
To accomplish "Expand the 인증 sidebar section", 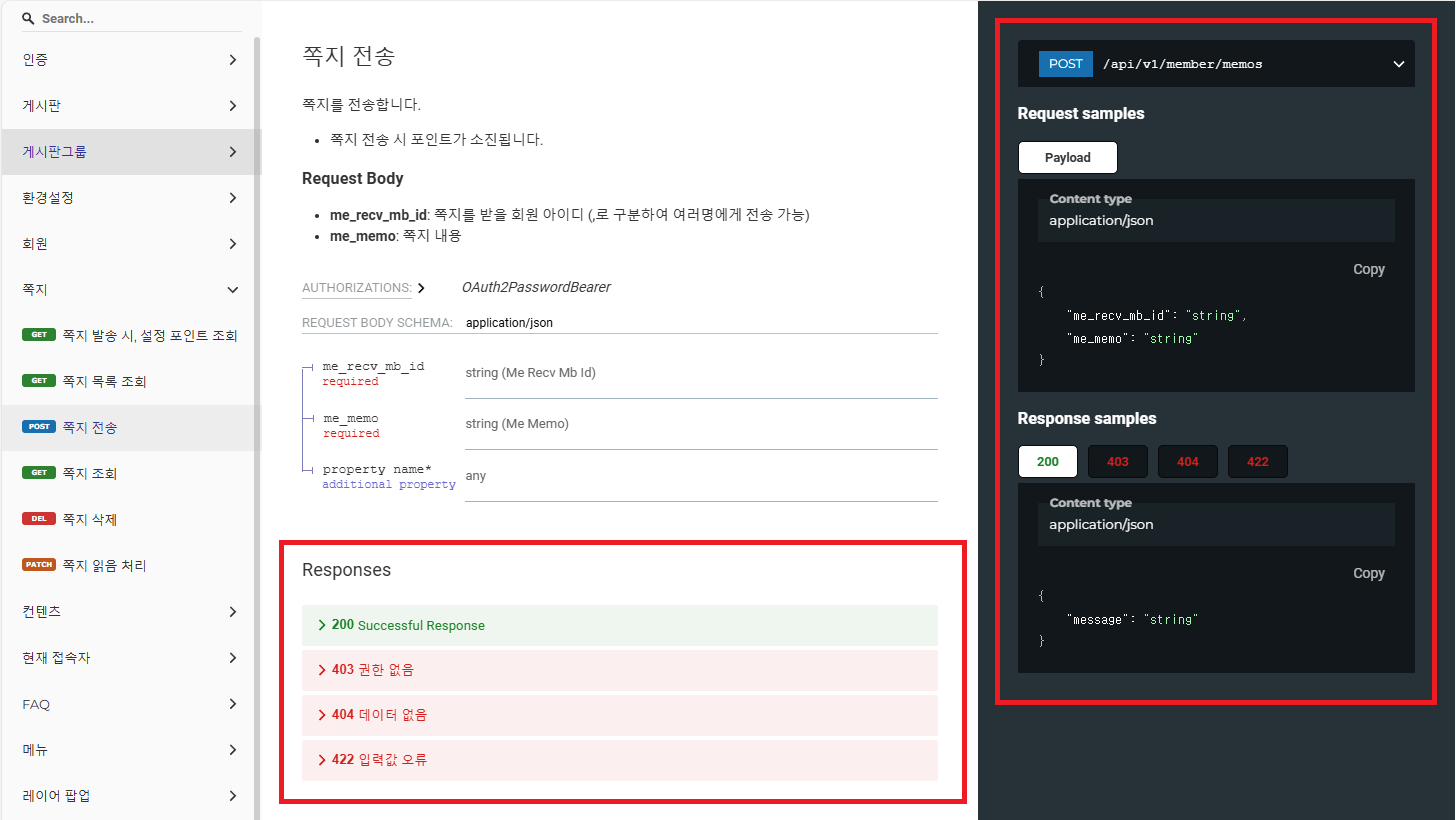I will click(232, 60).
